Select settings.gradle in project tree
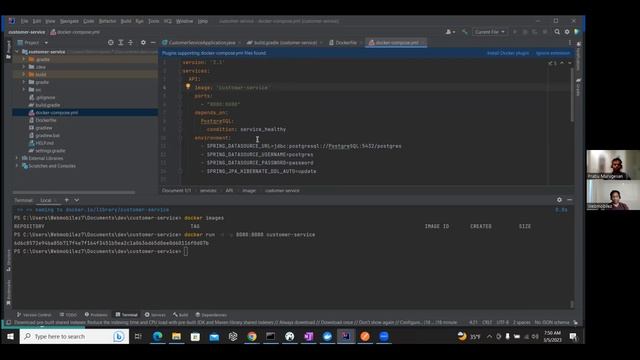 (x=50, y=151)
